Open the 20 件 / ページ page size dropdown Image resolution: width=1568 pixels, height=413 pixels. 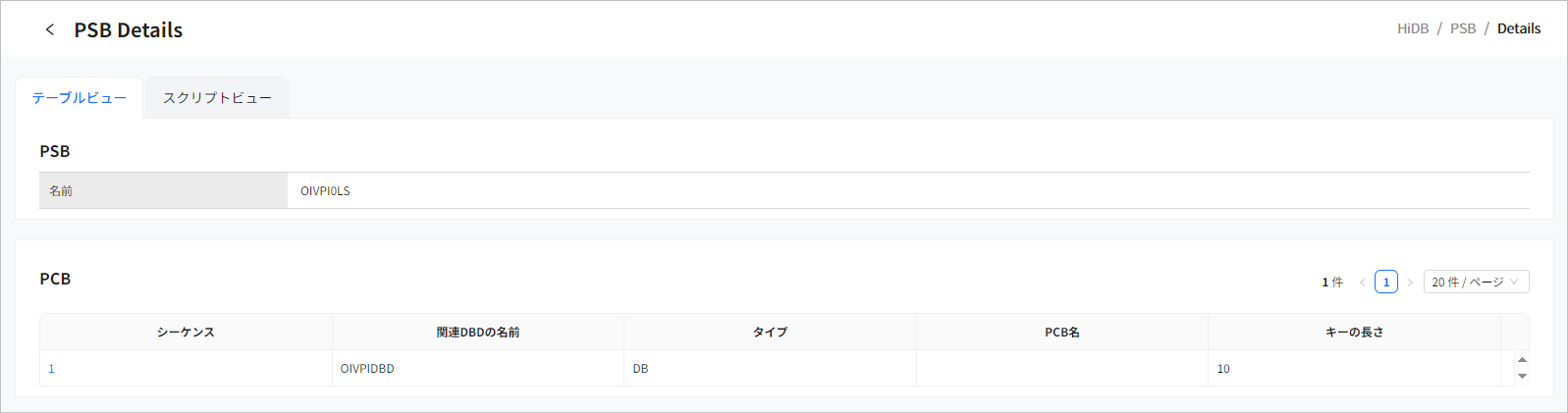click(x=1476, y=283)
